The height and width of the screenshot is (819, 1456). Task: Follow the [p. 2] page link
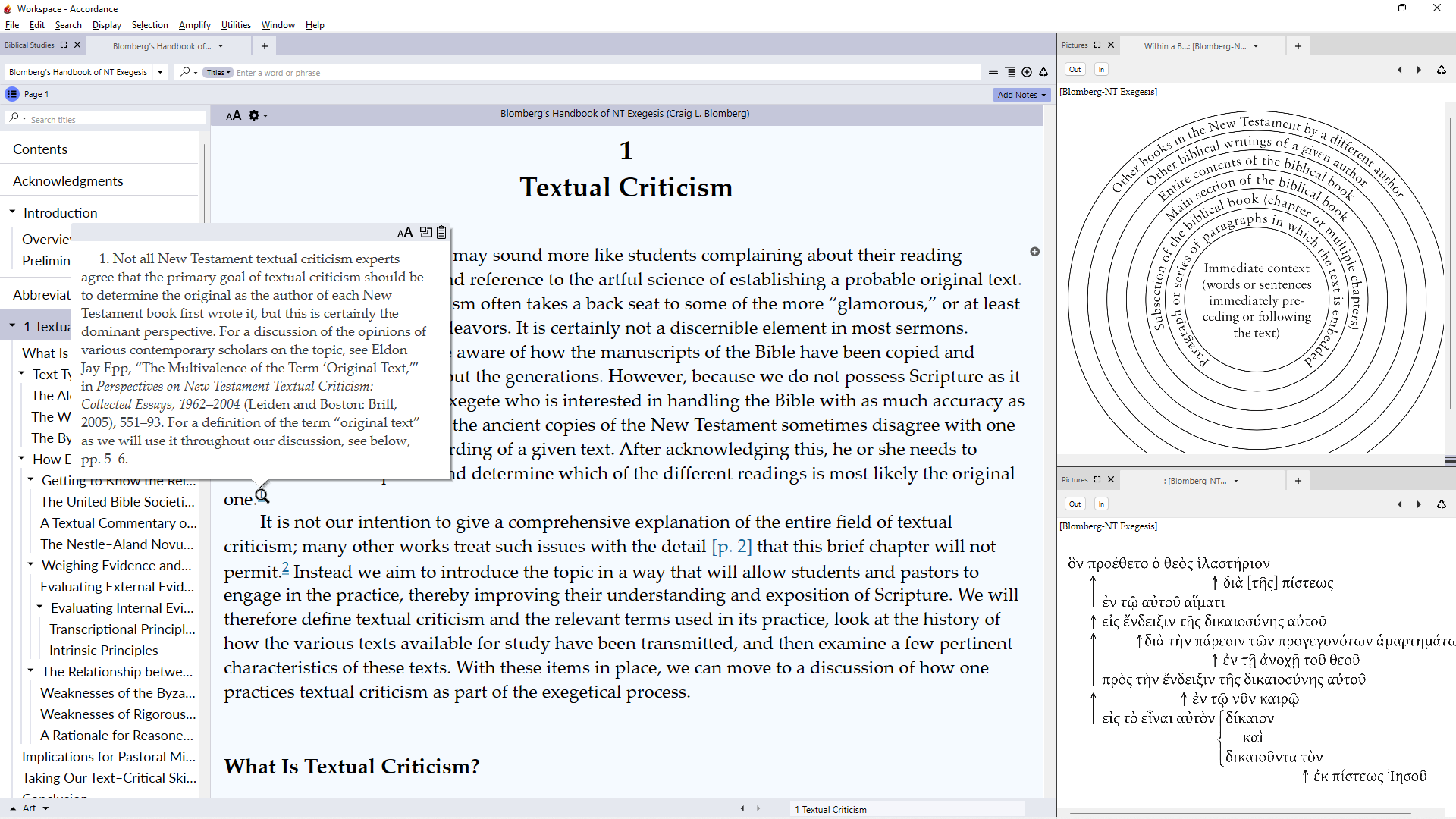731,546
